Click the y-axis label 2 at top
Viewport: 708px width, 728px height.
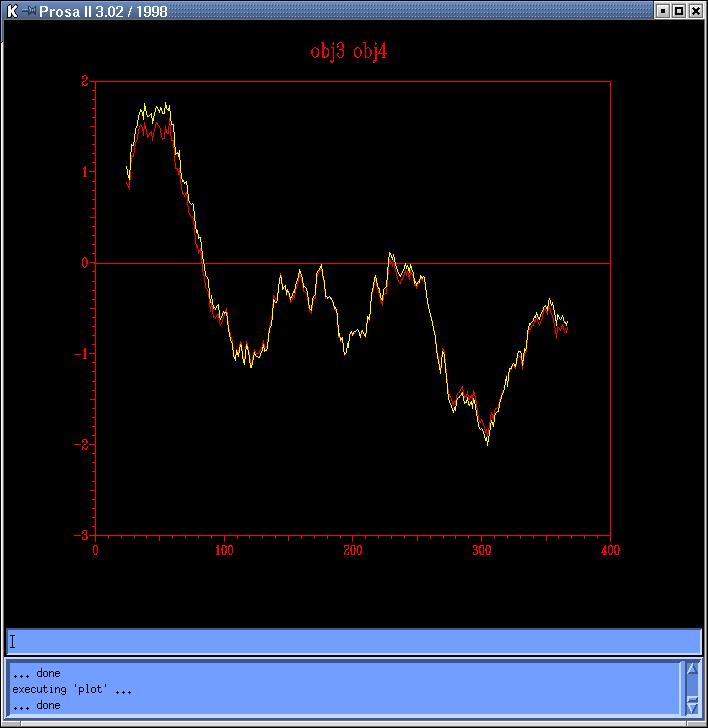coord(85,80)
